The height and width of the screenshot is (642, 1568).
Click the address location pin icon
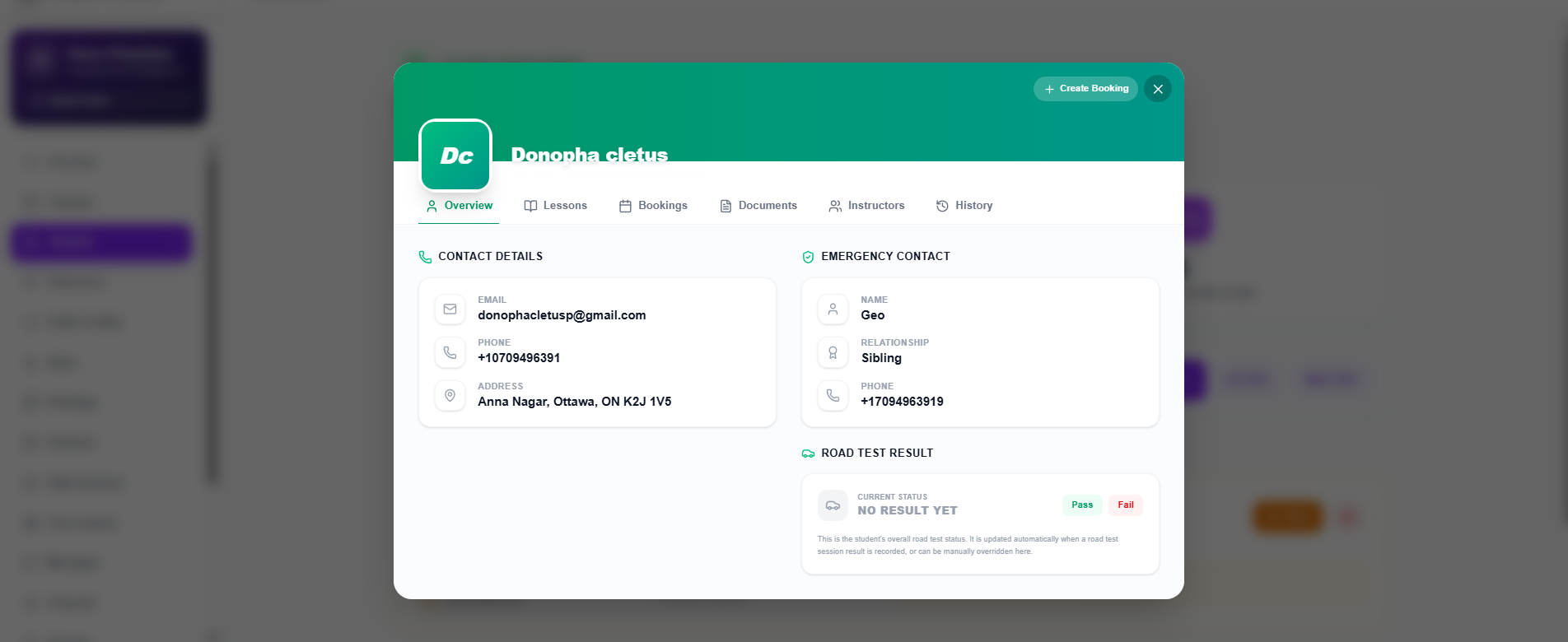(x=450, y=396)
